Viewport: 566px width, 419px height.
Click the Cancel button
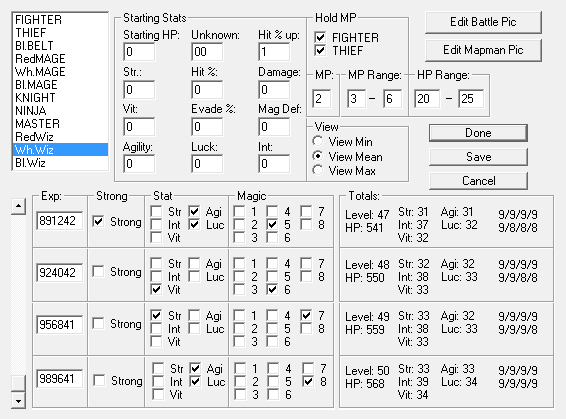[478, 180]
